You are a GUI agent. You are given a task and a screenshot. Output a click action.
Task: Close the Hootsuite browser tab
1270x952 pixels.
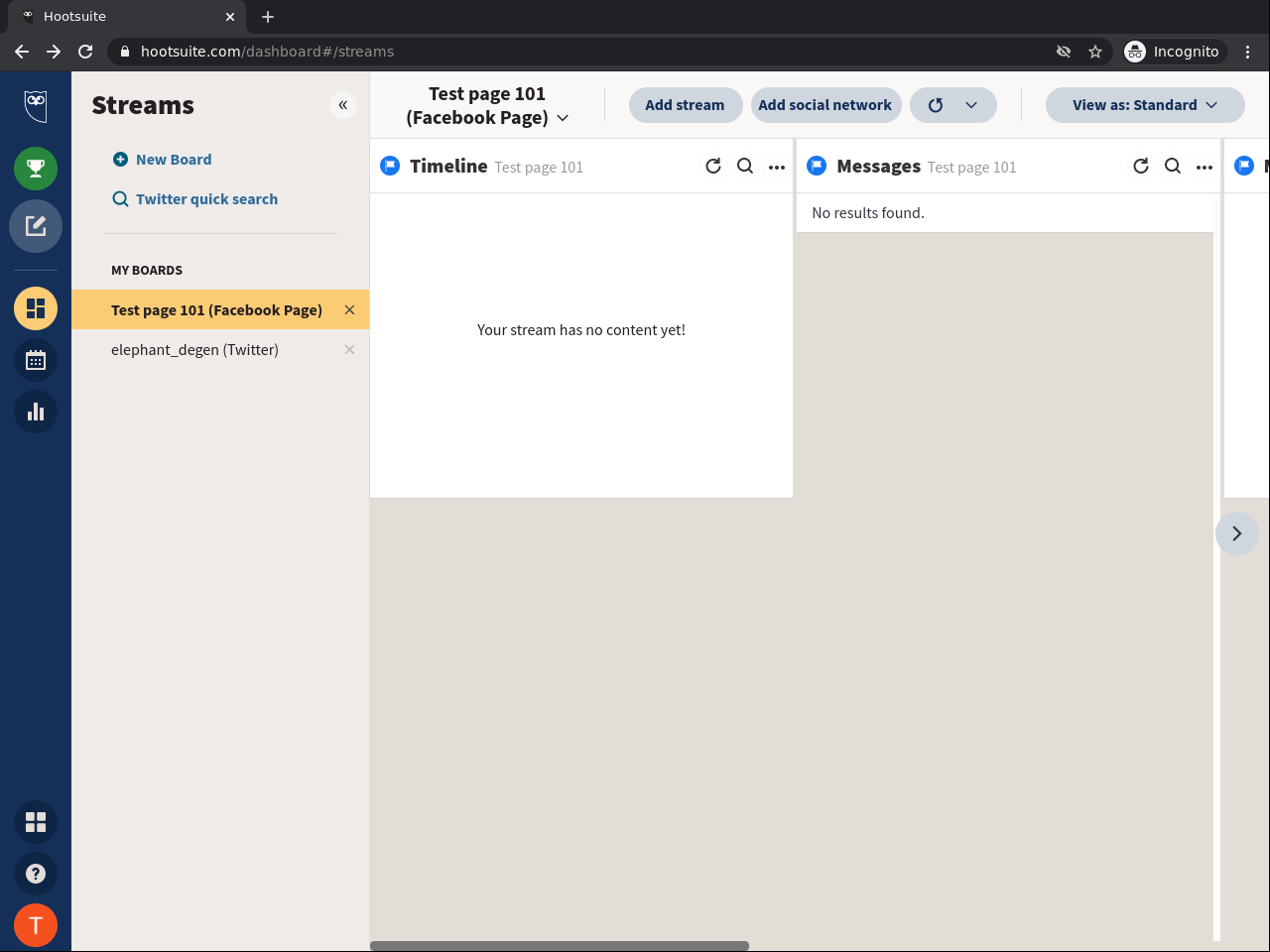pos(230,17)
